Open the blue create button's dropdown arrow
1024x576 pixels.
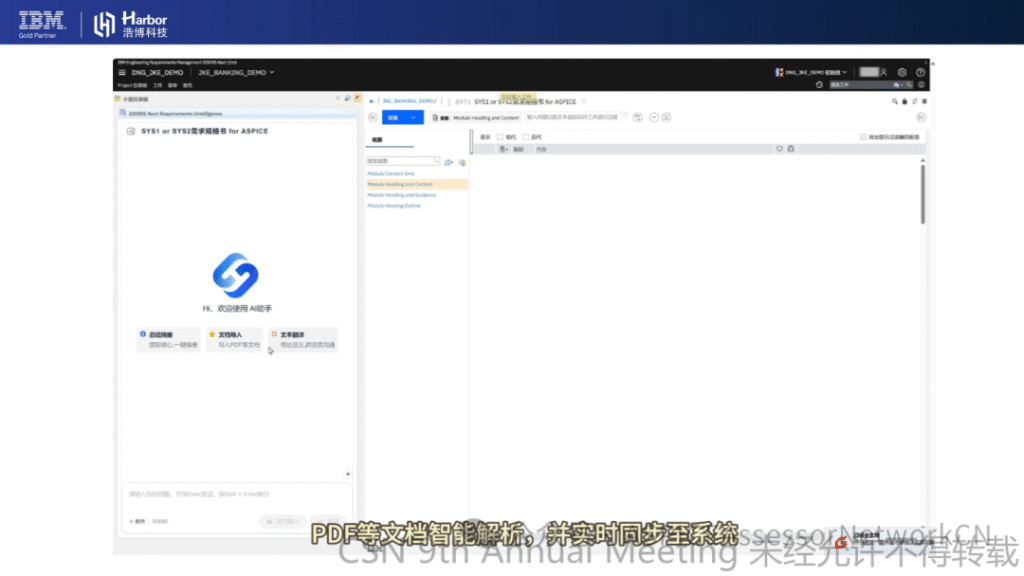[415, 118]
